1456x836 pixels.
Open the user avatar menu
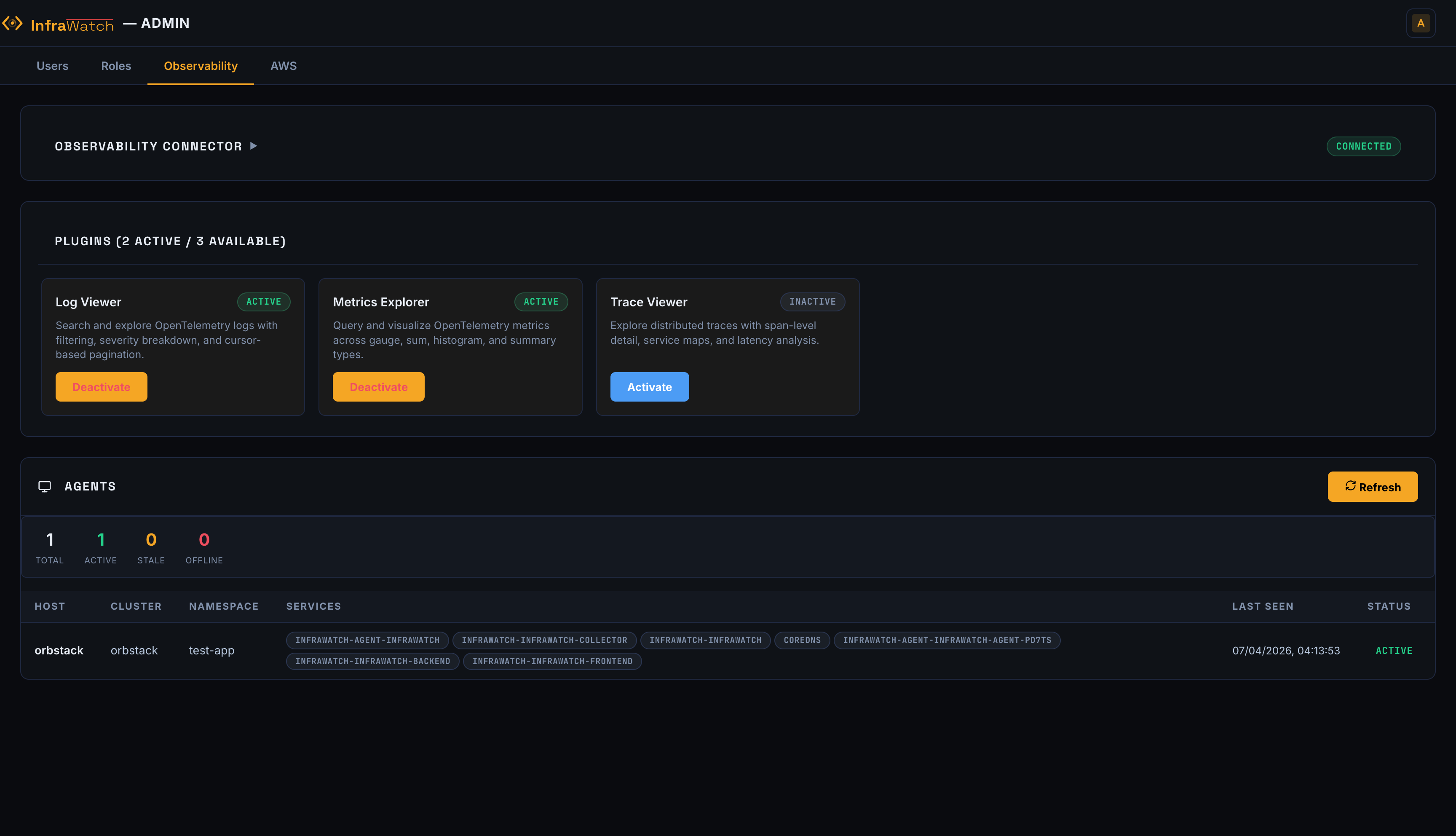pos(1421,23)
